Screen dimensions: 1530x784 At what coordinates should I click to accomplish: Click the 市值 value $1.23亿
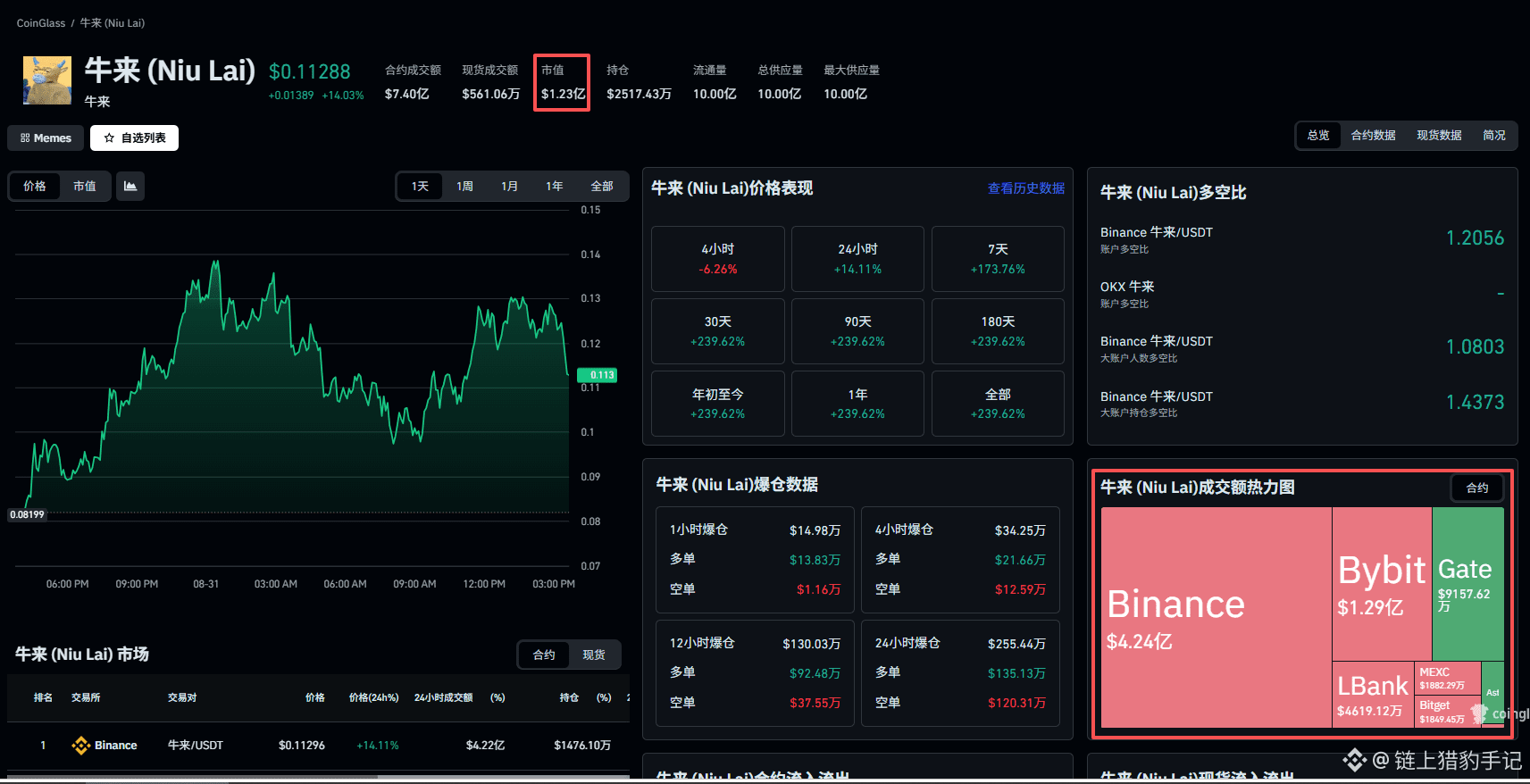point(564,94)
